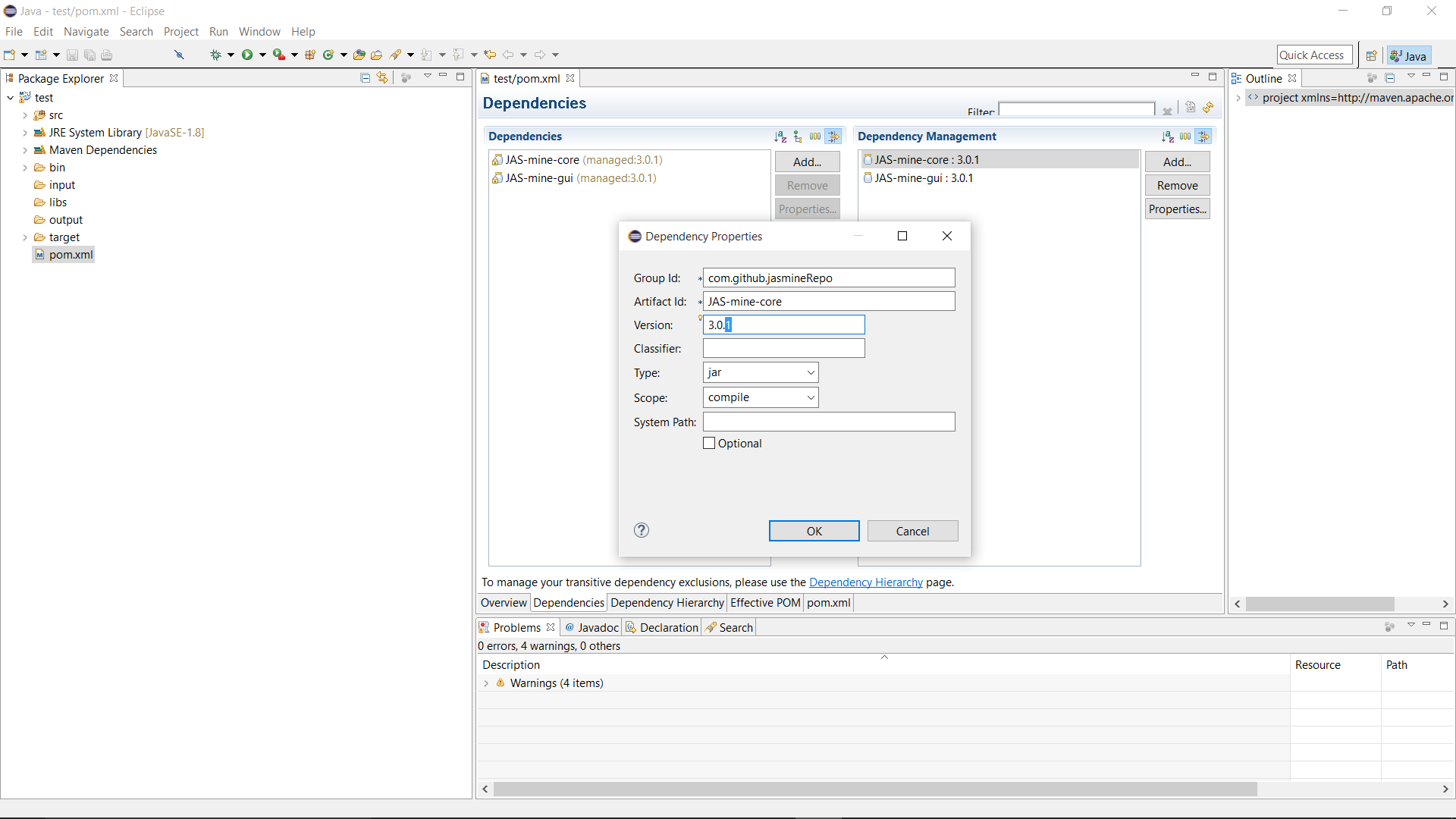Toggle filter icon in Dependency Management header
The image size is (1456, 819).
(1203, 136)
